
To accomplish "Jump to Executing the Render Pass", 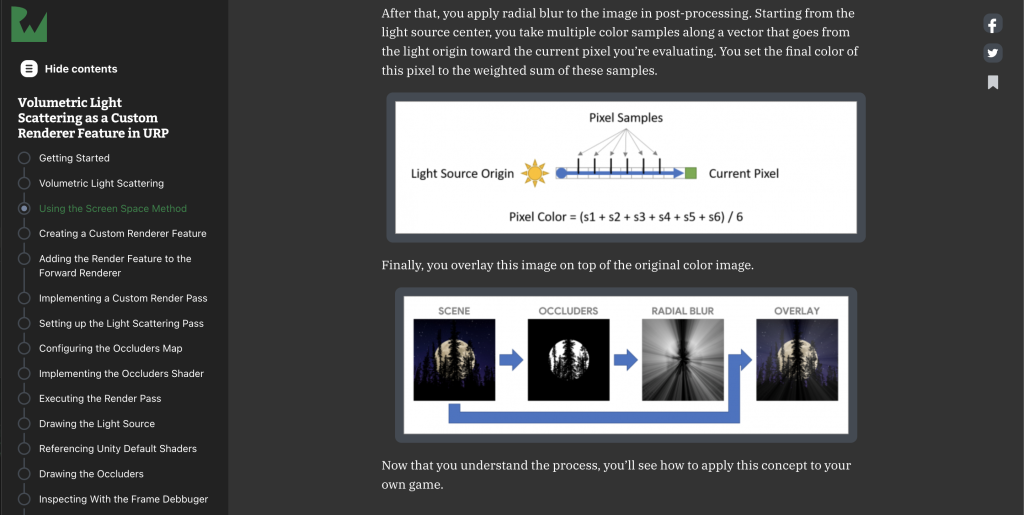I will point(100,398).
